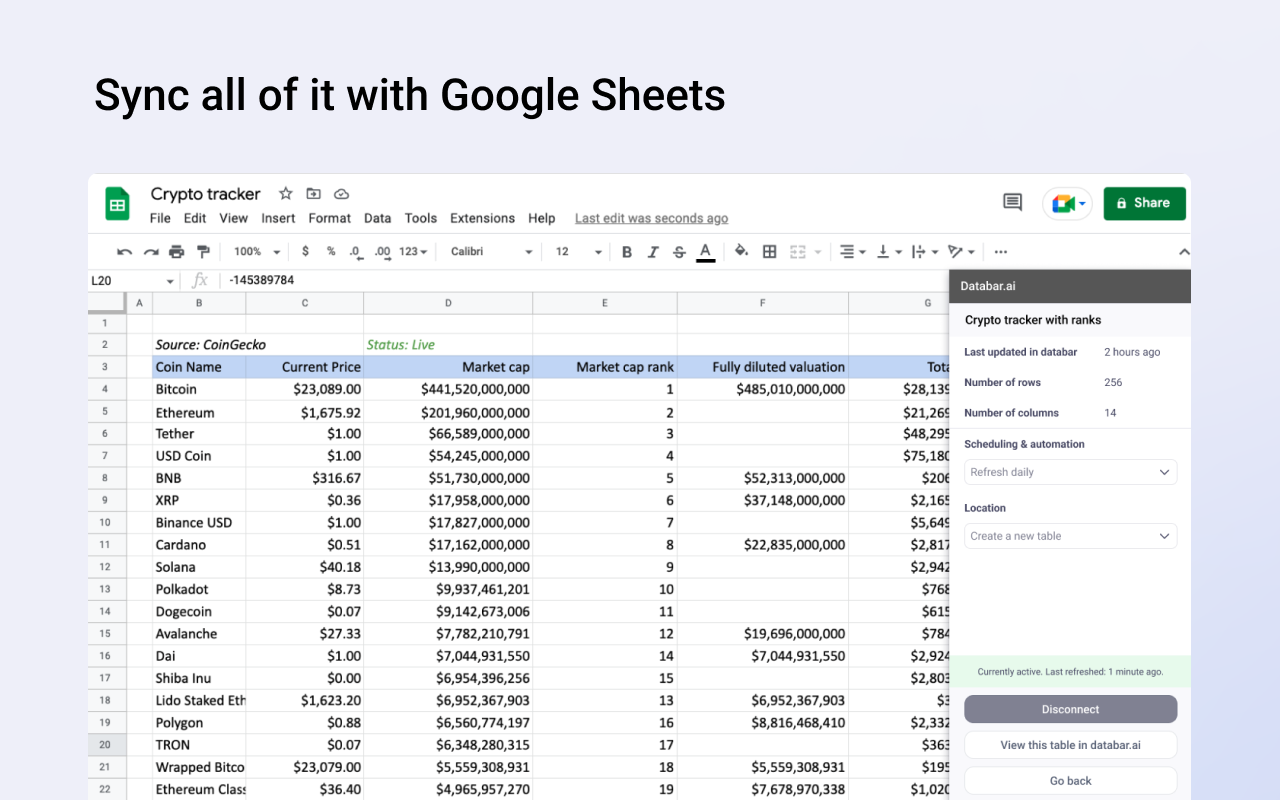Open the vertical align dropdown
Image resolution: width=1280 pixels, height=800 pixels.
889,252
